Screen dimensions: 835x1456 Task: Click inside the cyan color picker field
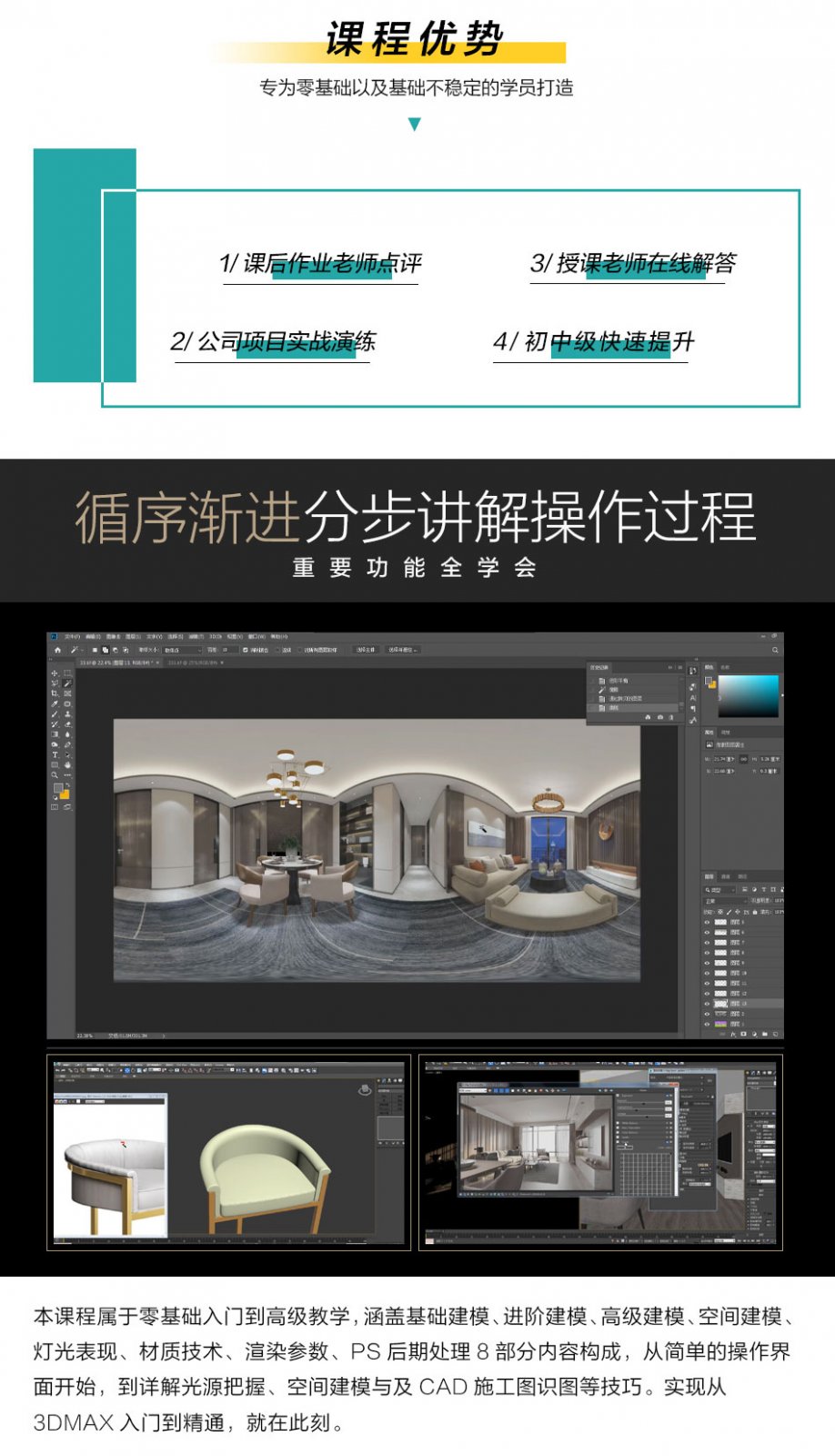coord(748,695)
